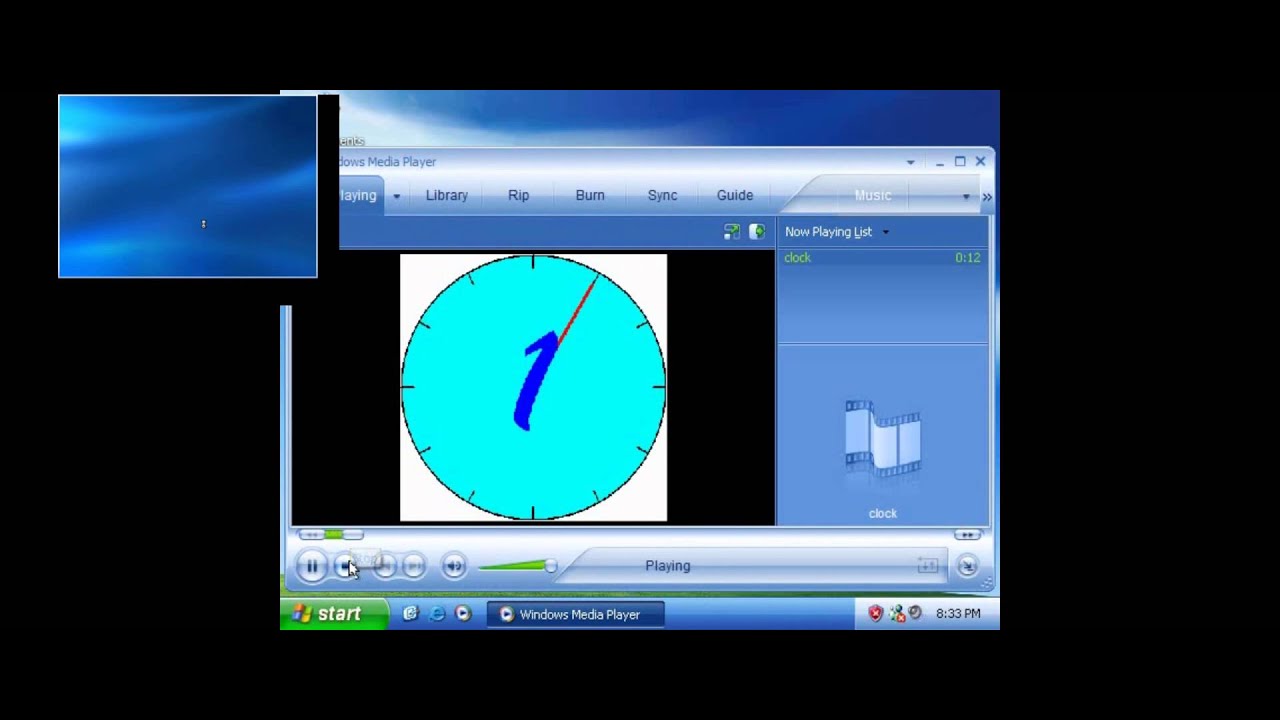Click the status area icon beside Playing

tap(928, 566)
